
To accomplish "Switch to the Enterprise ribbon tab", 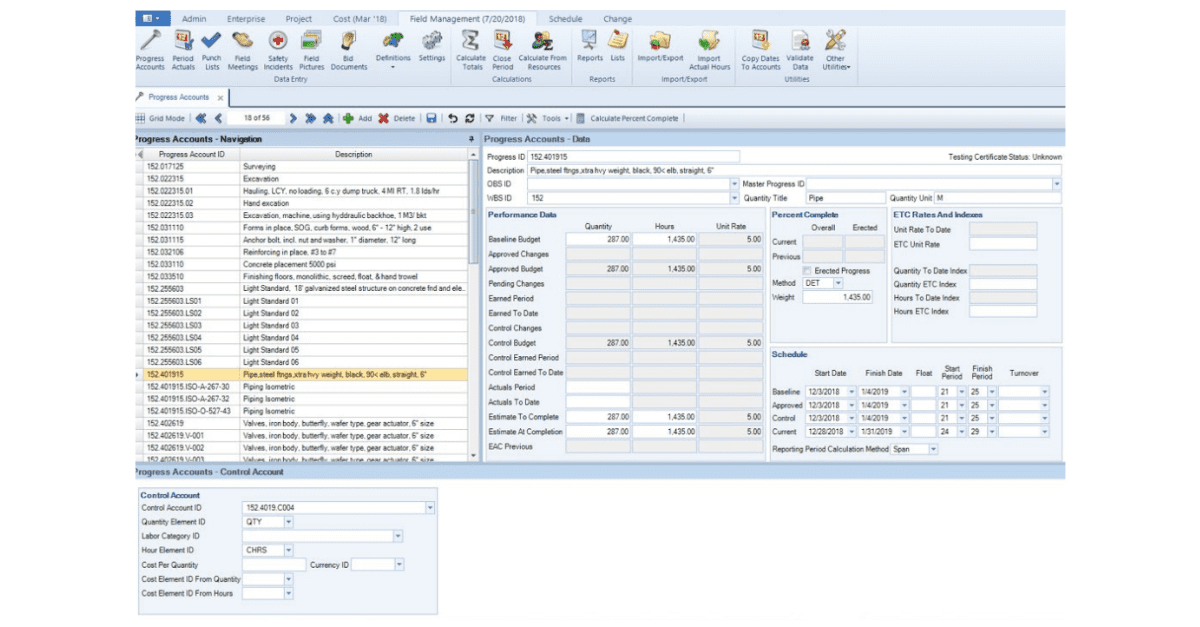I will tap(246, 18).
